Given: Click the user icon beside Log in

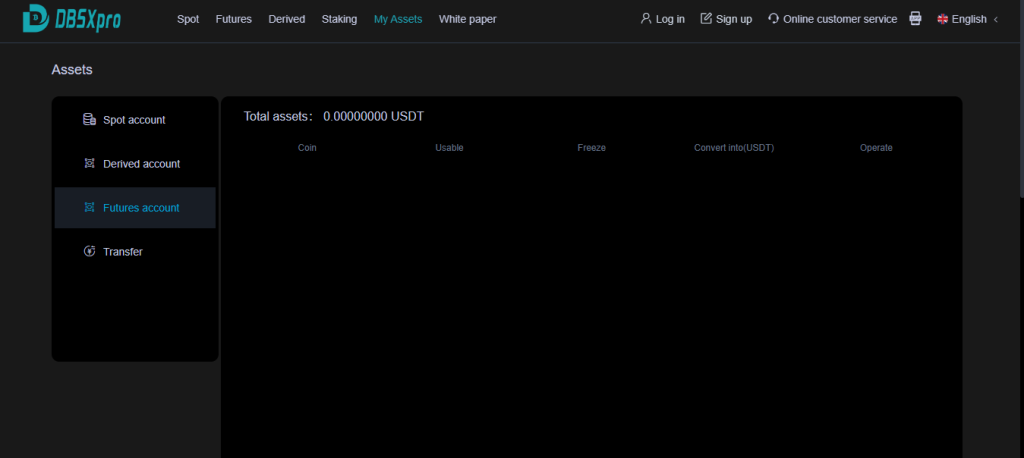Looking at the screenshot, I should (646, 19).
